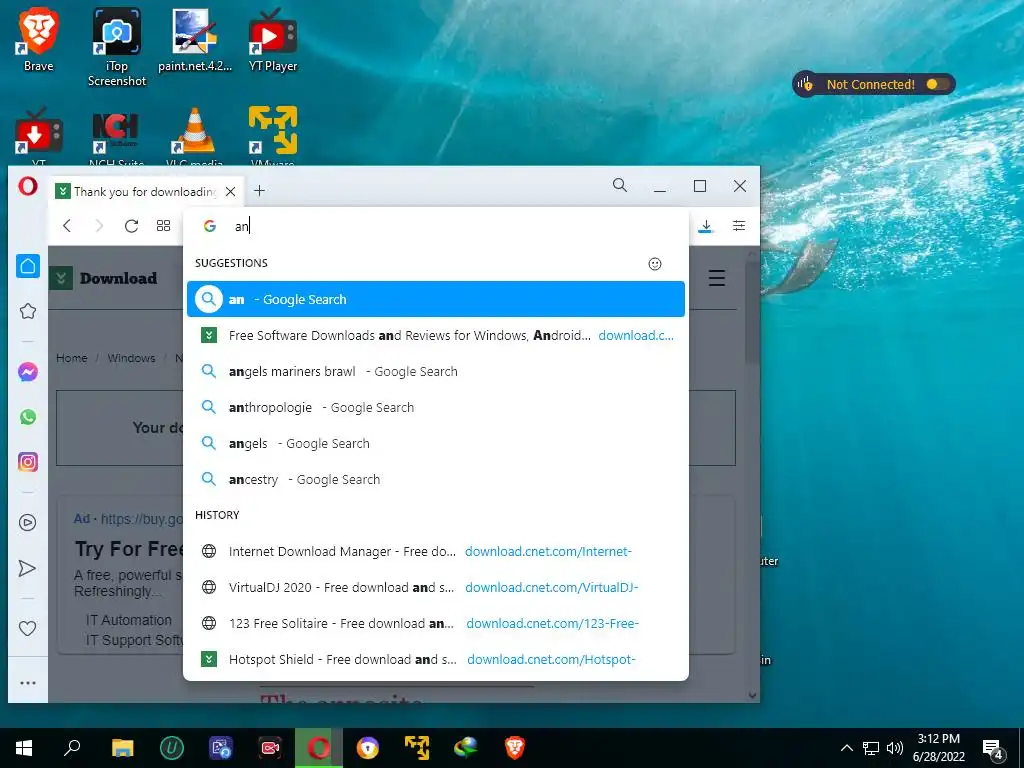Open YT Player desktop shortcut
The image size is (1024, 768).
point(273,39)
